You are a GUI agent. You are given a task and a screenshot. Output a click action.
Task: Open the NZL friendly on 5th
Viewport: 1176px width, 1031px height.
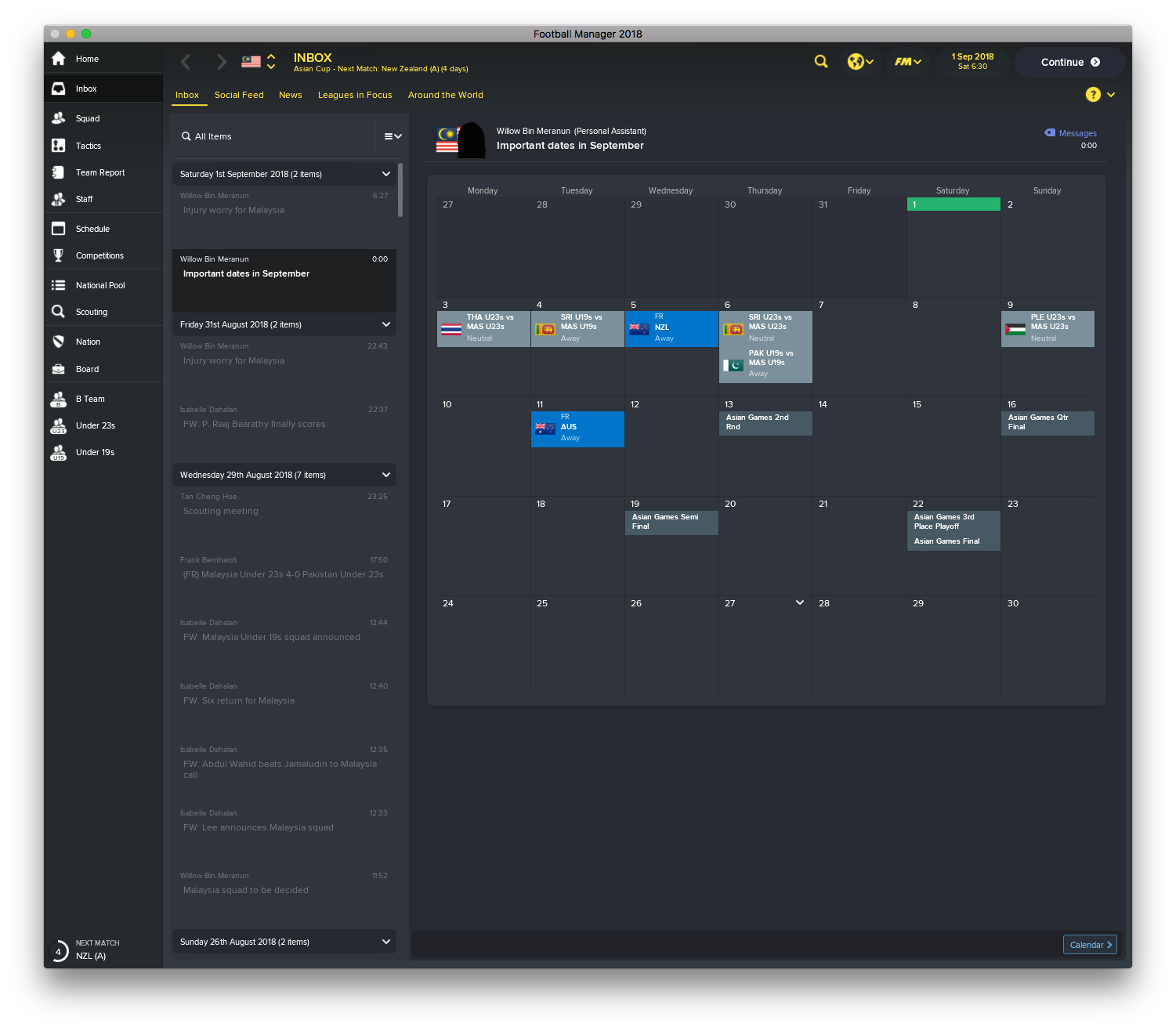pos(671,329)
